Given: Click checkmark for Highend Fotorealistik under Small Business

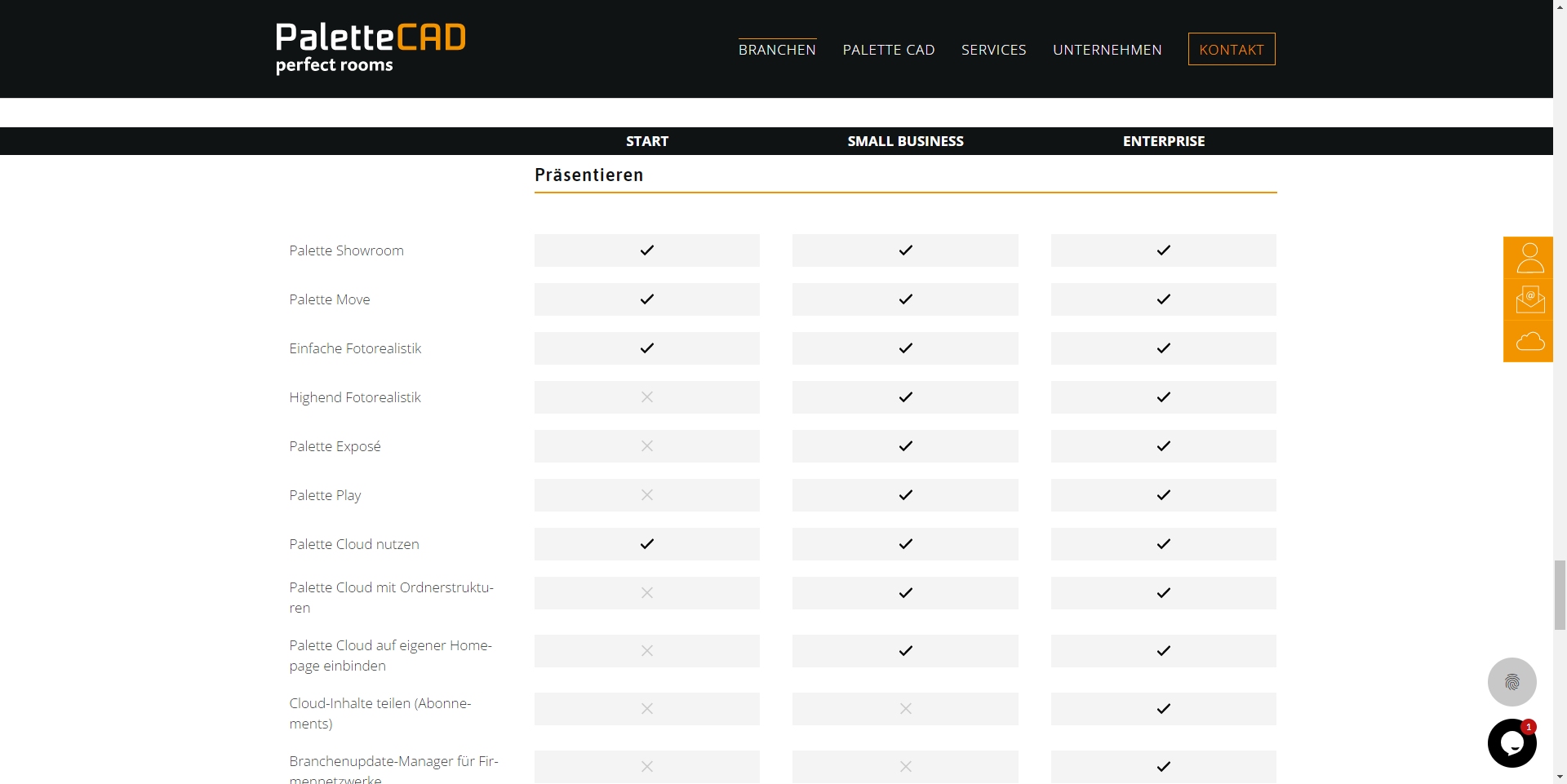Looking at the screenshot, I should (x=905, y=397).
